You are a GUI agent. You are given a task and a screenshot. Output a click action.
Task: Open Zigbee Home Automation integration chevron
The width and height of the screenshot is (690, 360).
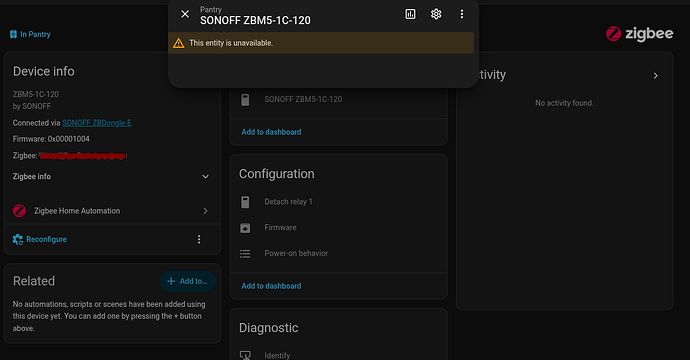coord(205,211)
